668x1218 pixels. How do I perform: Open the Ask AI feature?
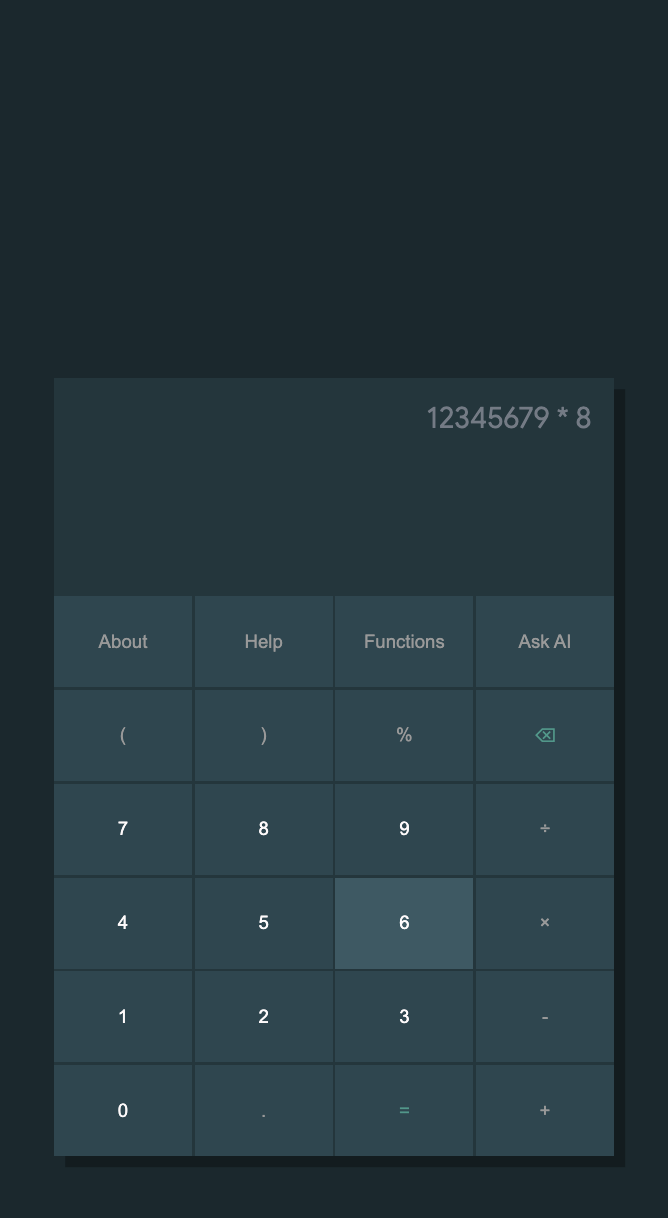click(544, 642)
